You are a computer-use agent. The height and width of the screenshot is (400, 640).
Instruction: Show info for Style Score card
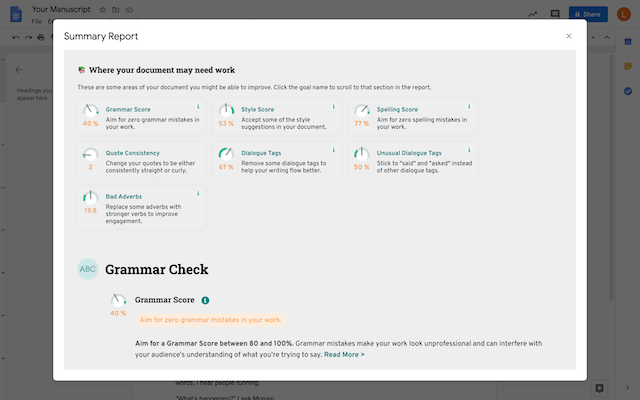coord(333,107)
